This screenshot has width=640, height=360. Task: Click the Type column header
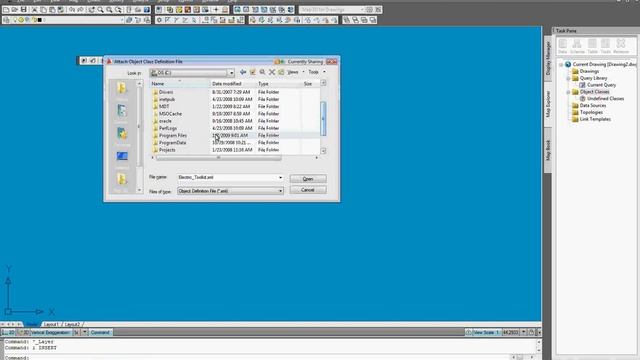coord(279,84)
